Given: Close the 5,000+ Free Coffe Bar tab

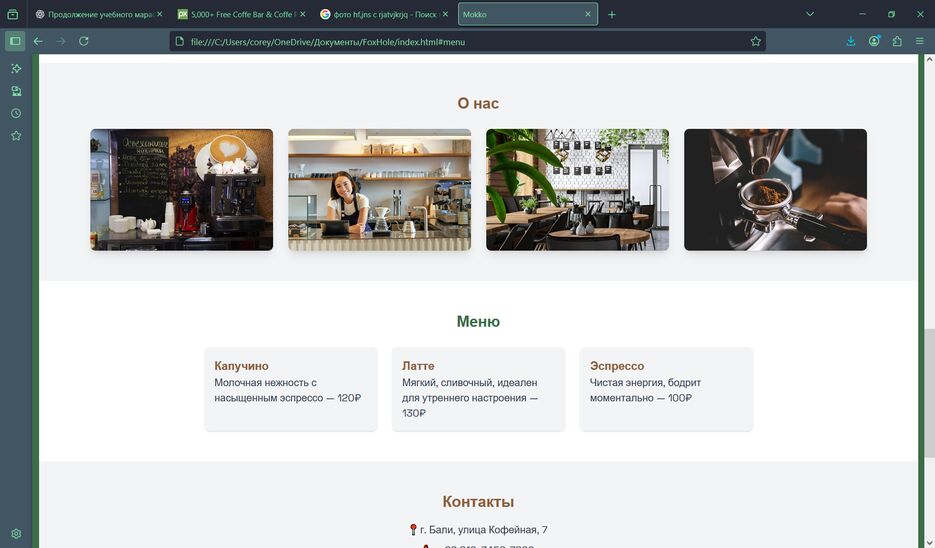Looking at the screenshot, I should pos(303,14).
